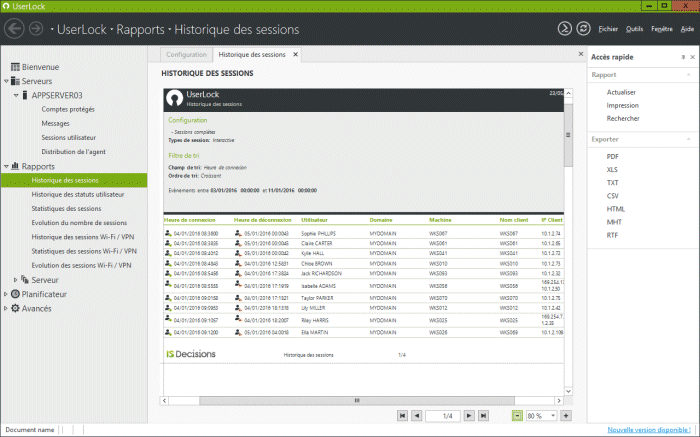Open Historique des sessions Wi-Fi / VPN
Image resolution: width=700 pixels, height=437 pixels.
click(x=83, y=237)
